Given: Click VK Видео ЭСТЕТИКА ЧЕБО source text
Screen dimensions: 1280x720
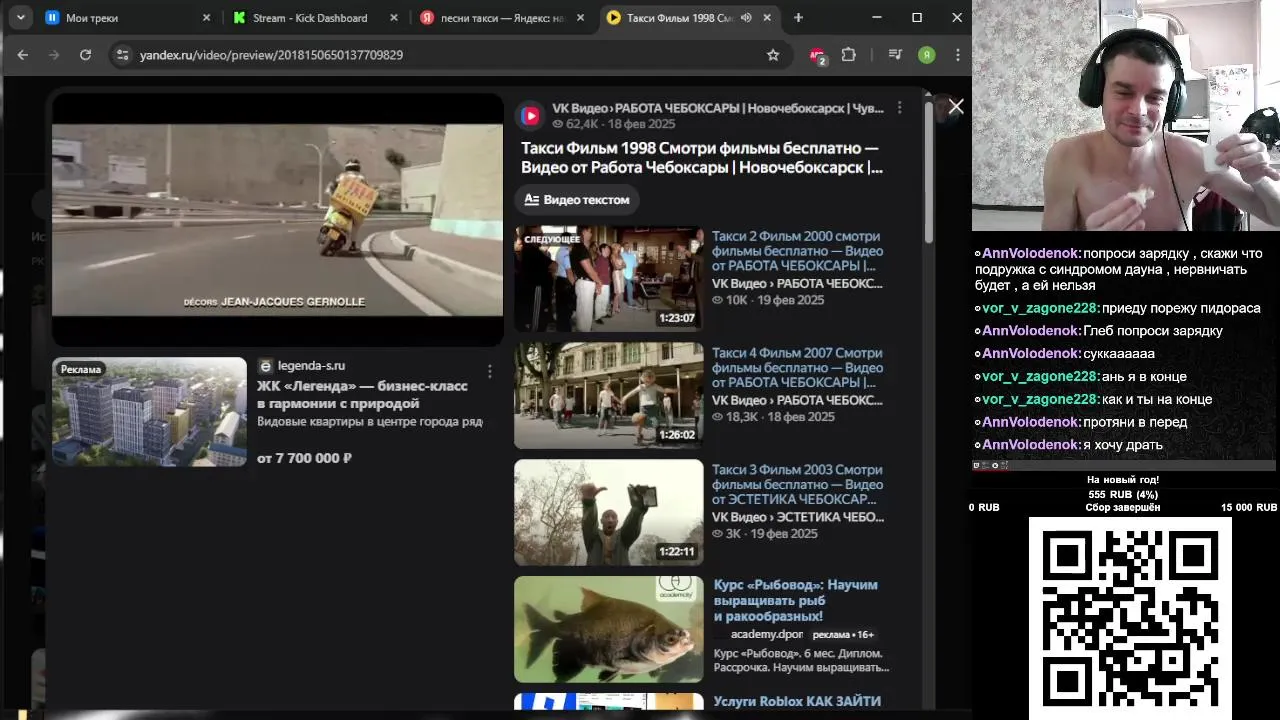Looking at the screenshot, I should (798, 517).
